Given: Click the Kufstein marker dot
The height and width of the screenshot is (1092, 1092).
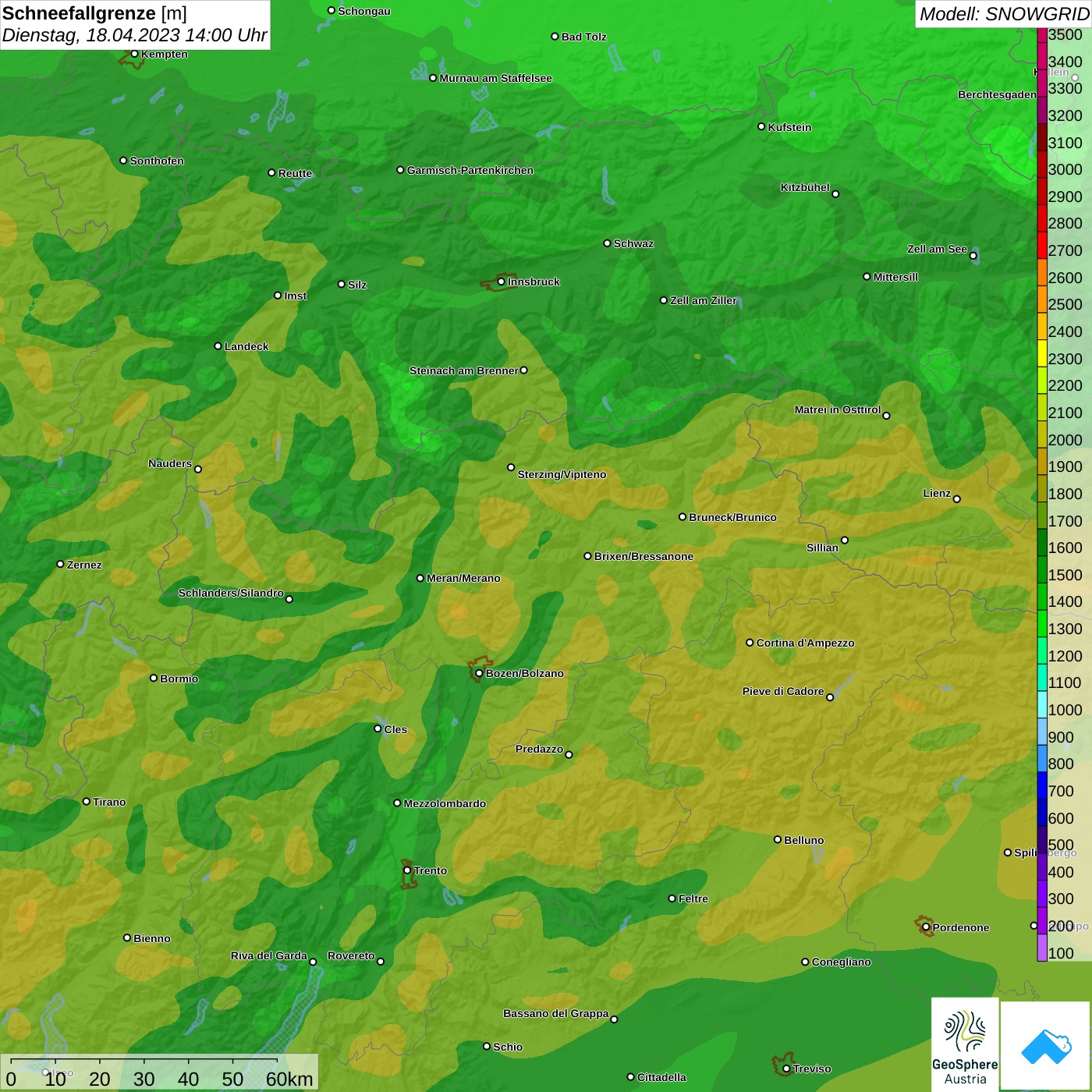Looking at the screenshot, I should [x=761, y=126].
